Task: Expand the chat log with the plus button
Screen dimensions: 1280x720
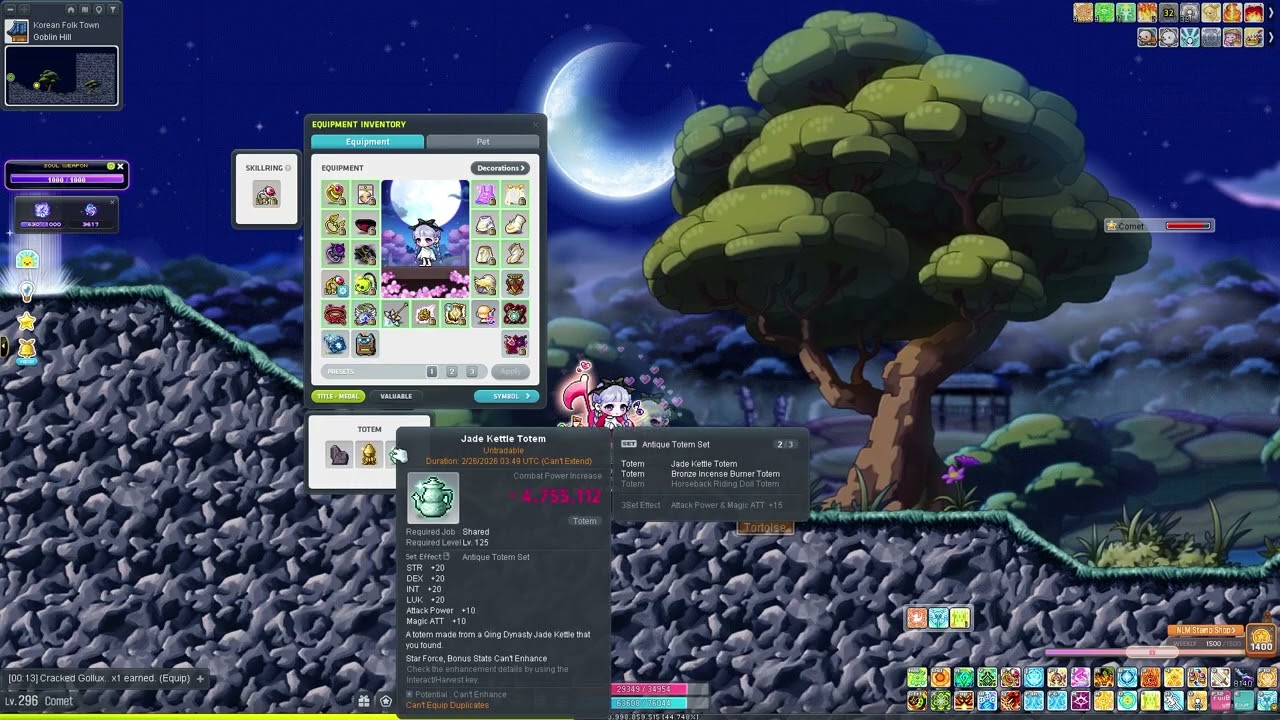Action: point(200,678)
